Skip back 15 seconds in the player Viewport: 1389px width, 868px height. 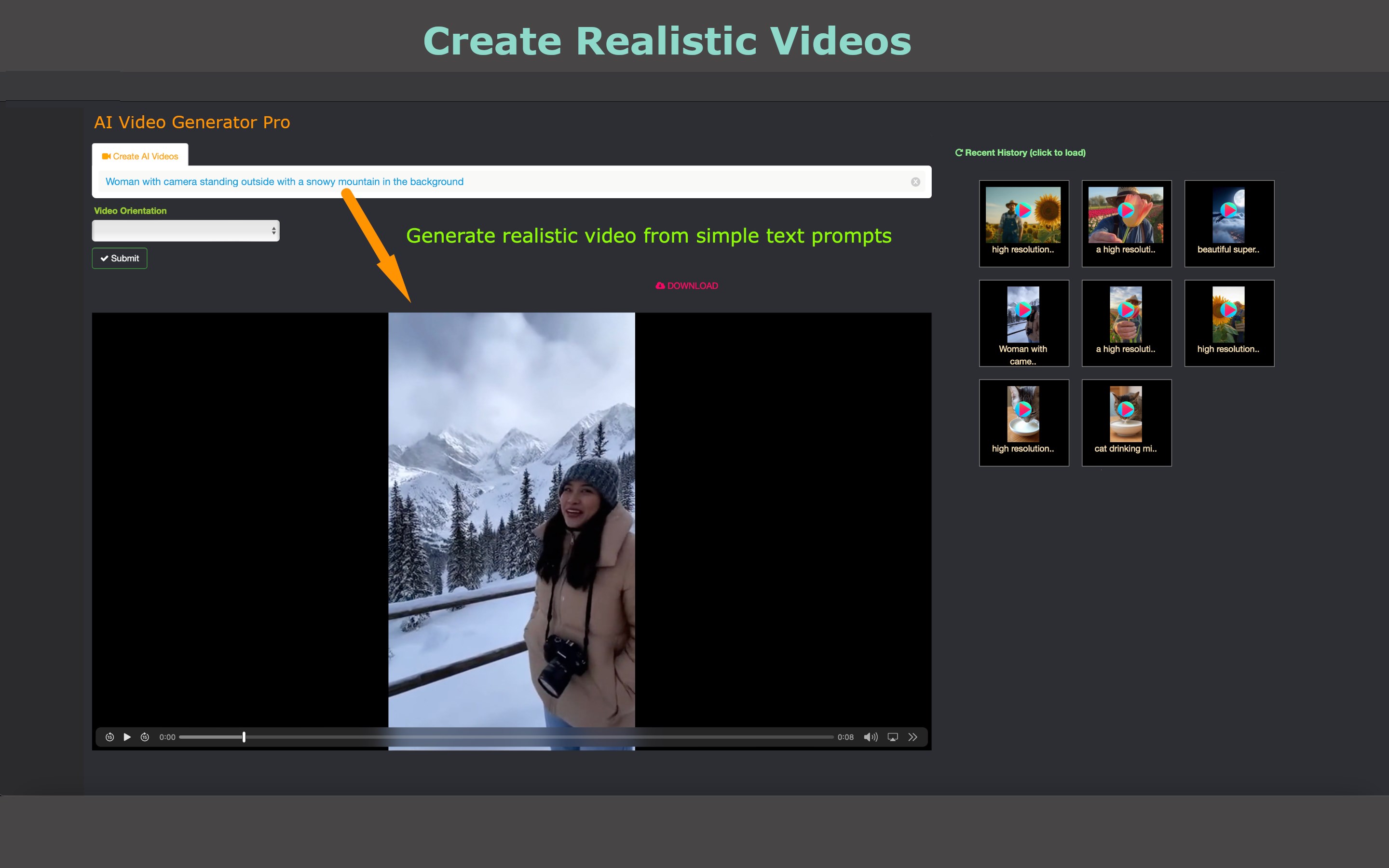(109, 737)
